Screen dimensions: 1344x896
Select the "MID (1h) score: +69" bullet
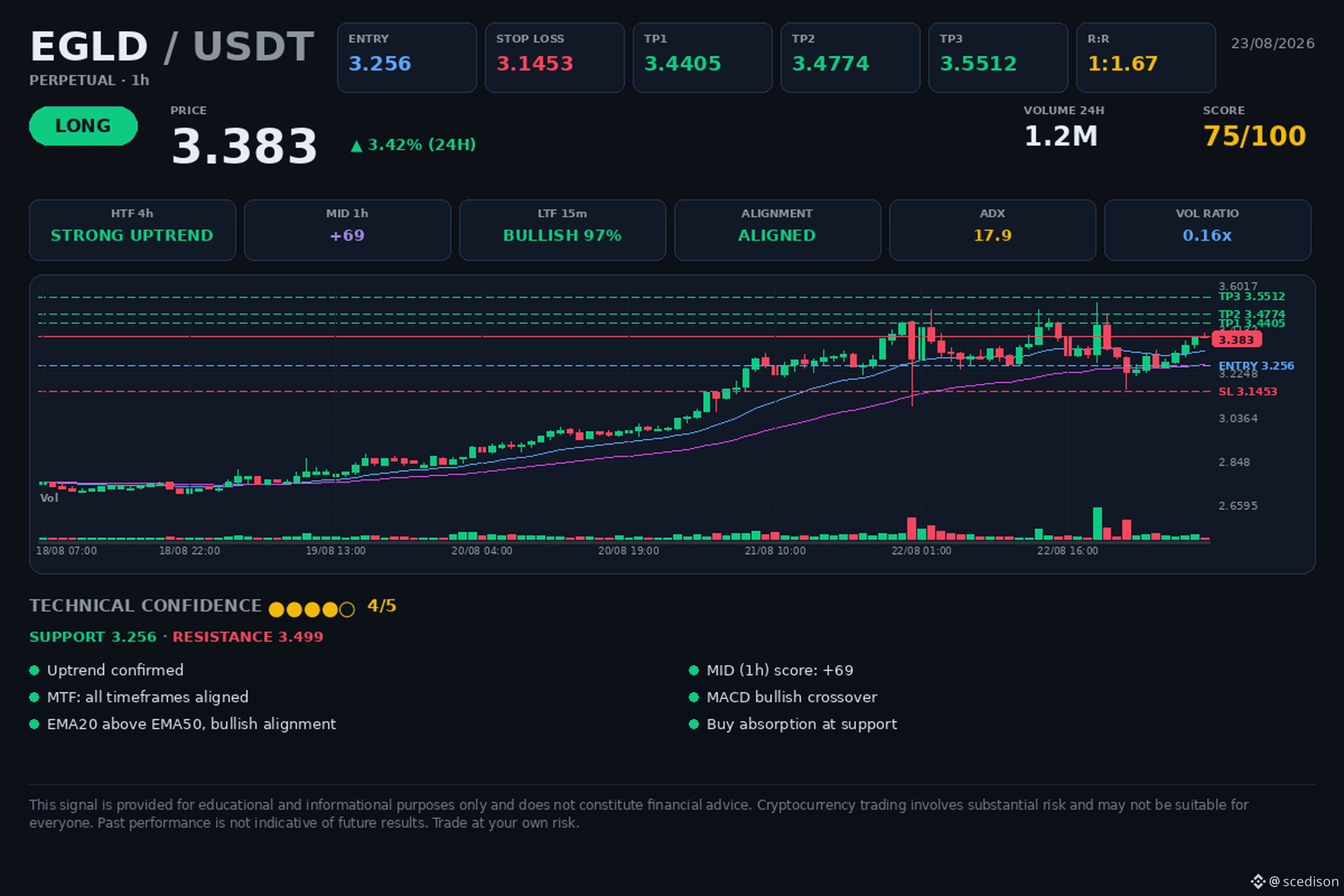[772, 670]
